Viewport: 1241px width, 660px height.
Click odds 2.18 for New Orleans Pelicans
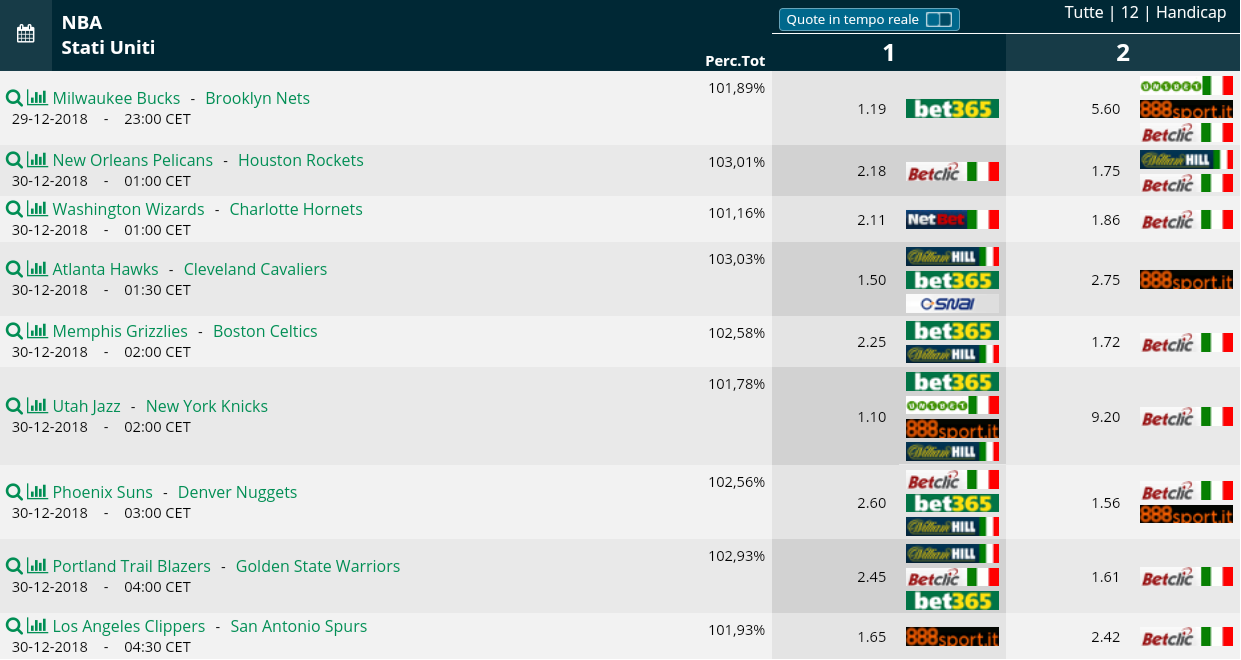click(872, 171)
